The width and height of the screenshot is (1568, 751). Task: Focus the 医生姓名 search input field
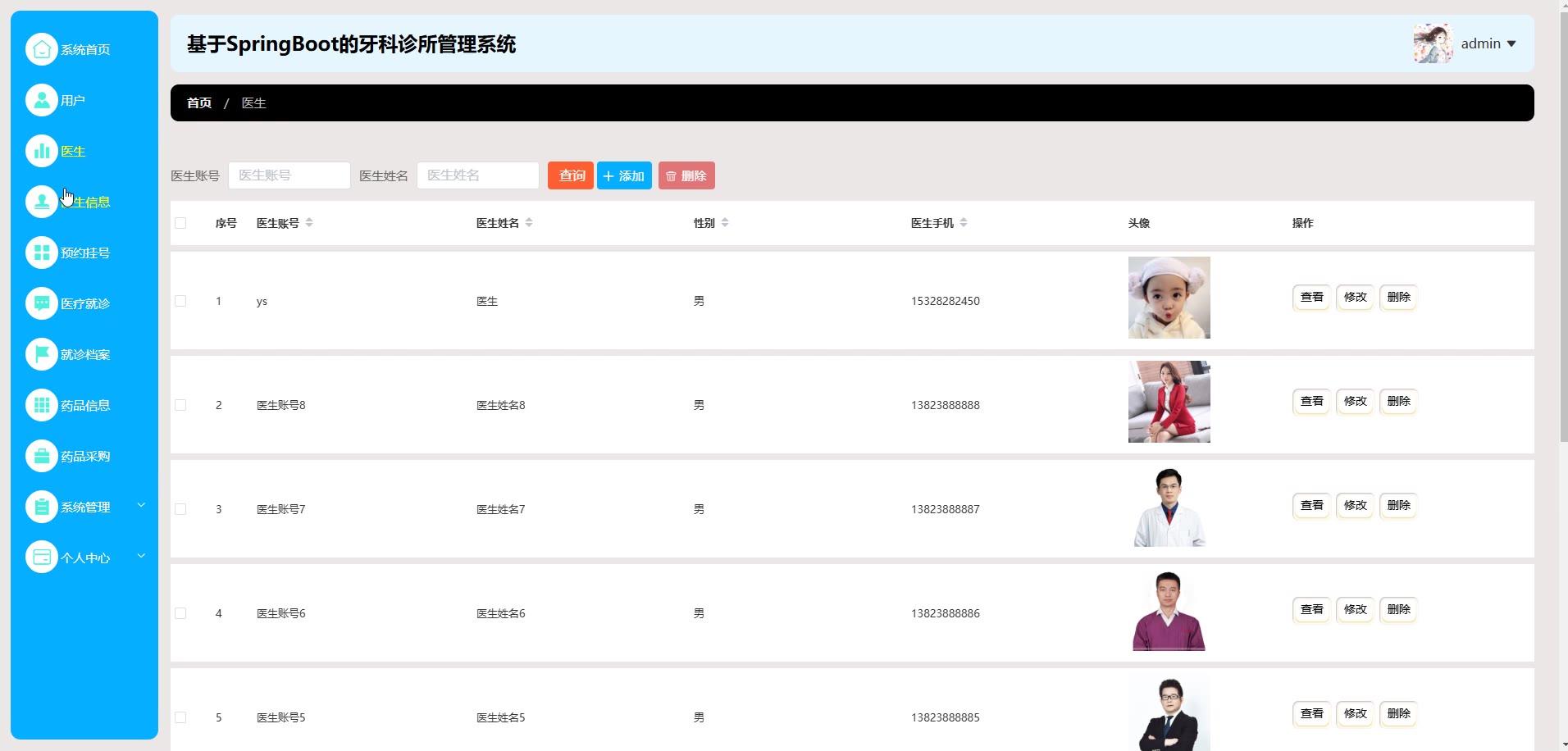[478, 175]
